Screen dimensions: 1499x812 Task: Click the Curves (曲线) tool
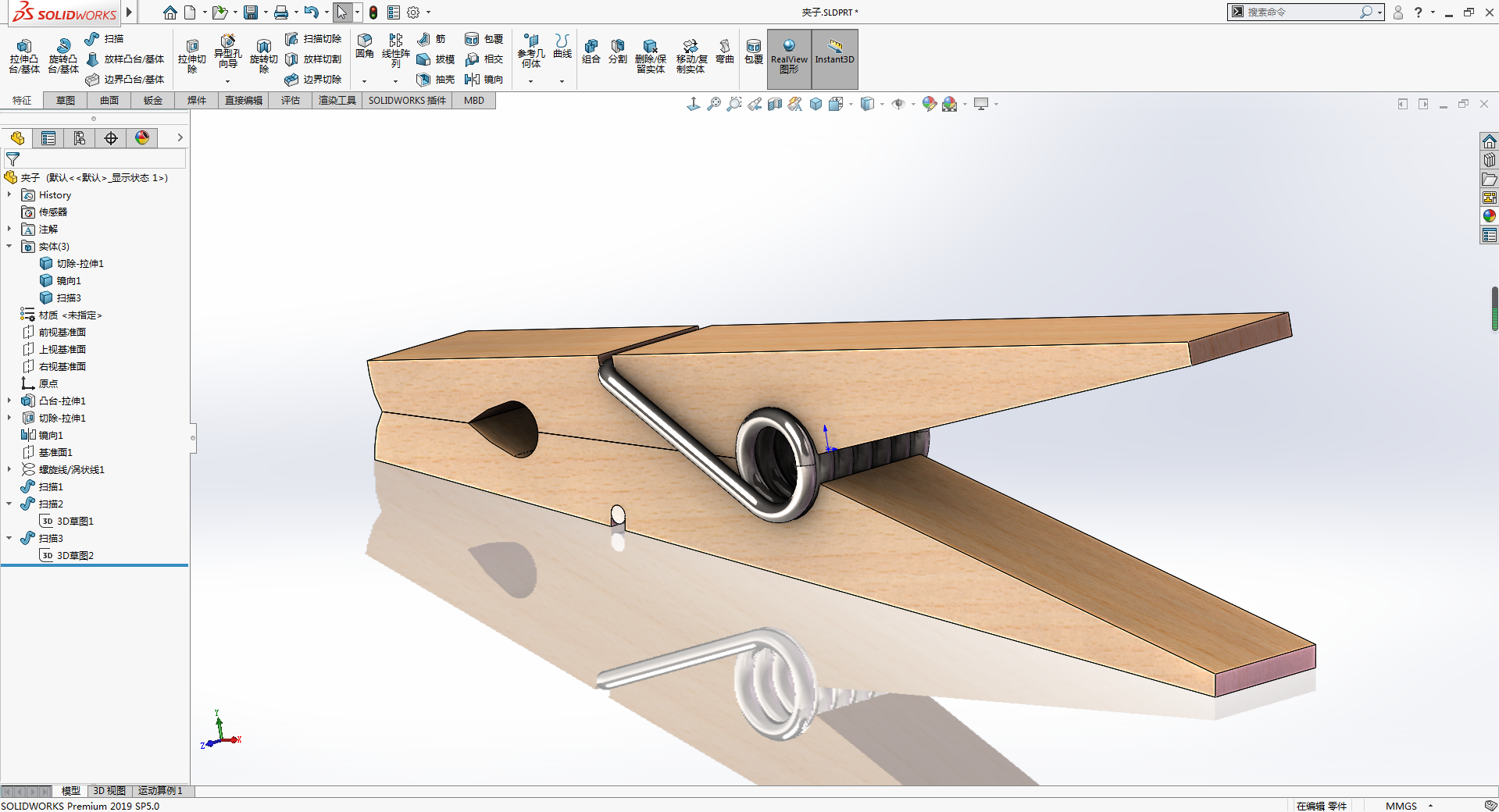[562, 46]
